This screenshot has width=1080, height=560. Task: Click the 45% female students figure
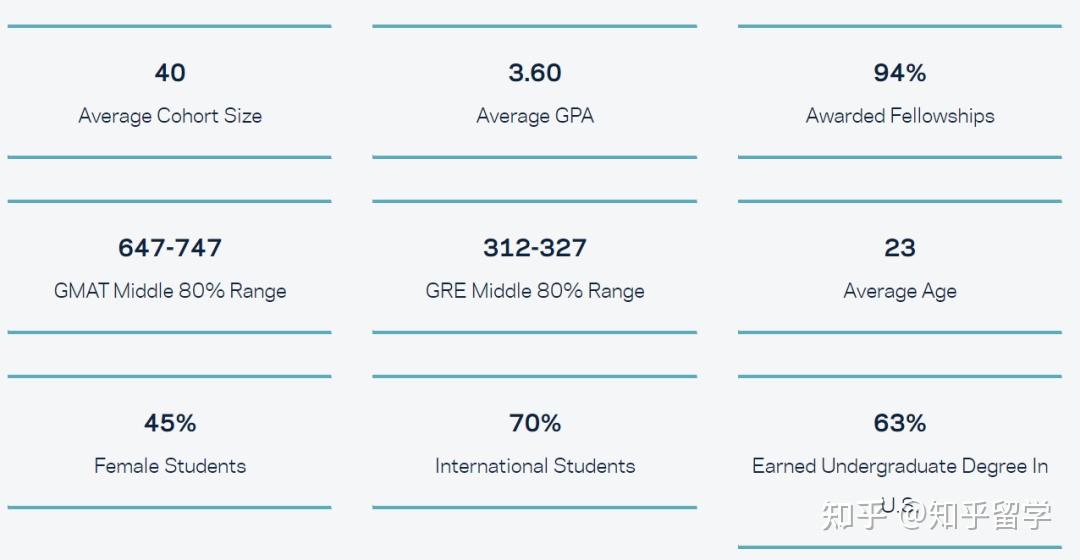(x=170, y=423)
